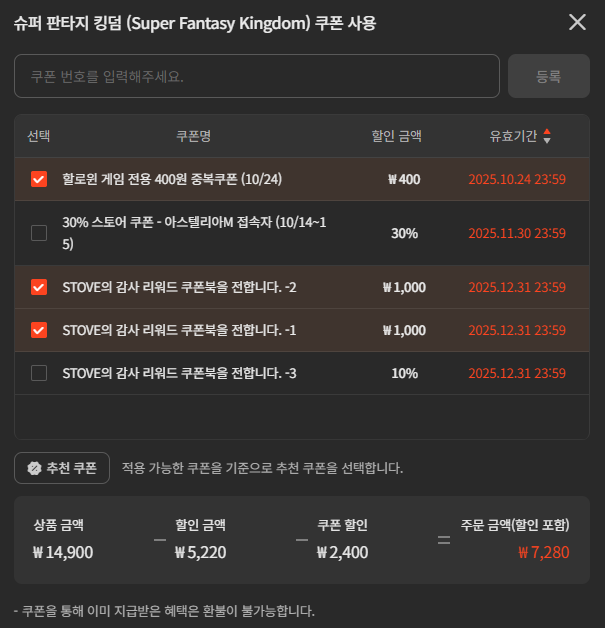Viewport: 605px width, 628px height.
Task: Click the discount badge icon in 추천 쿠폰
Action: (34, 467)
